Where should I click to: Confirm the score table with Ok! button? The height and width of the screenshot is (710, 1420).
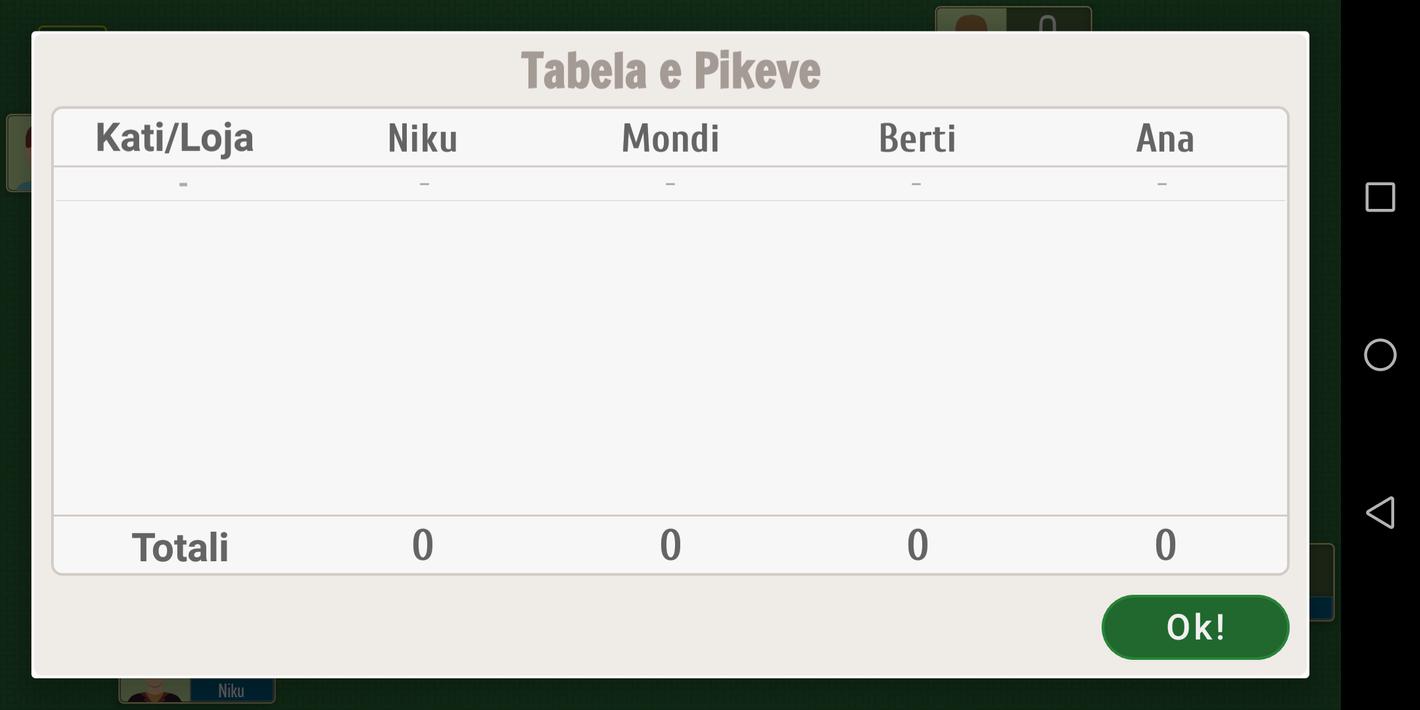(x=1195, y=627)
